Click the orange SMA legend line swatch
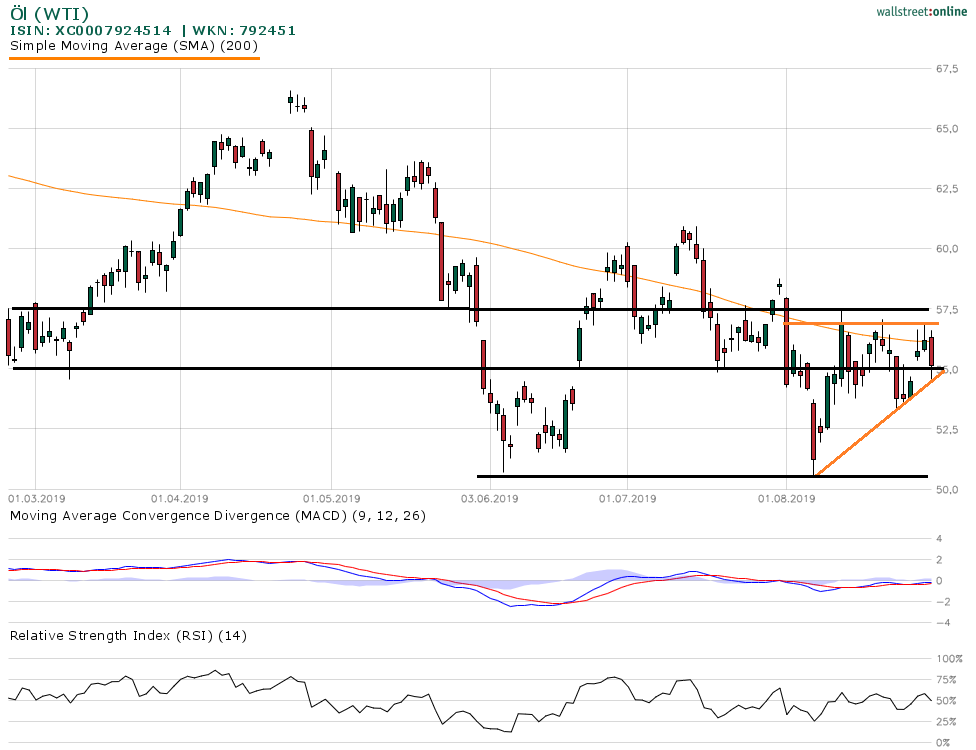 134,58
